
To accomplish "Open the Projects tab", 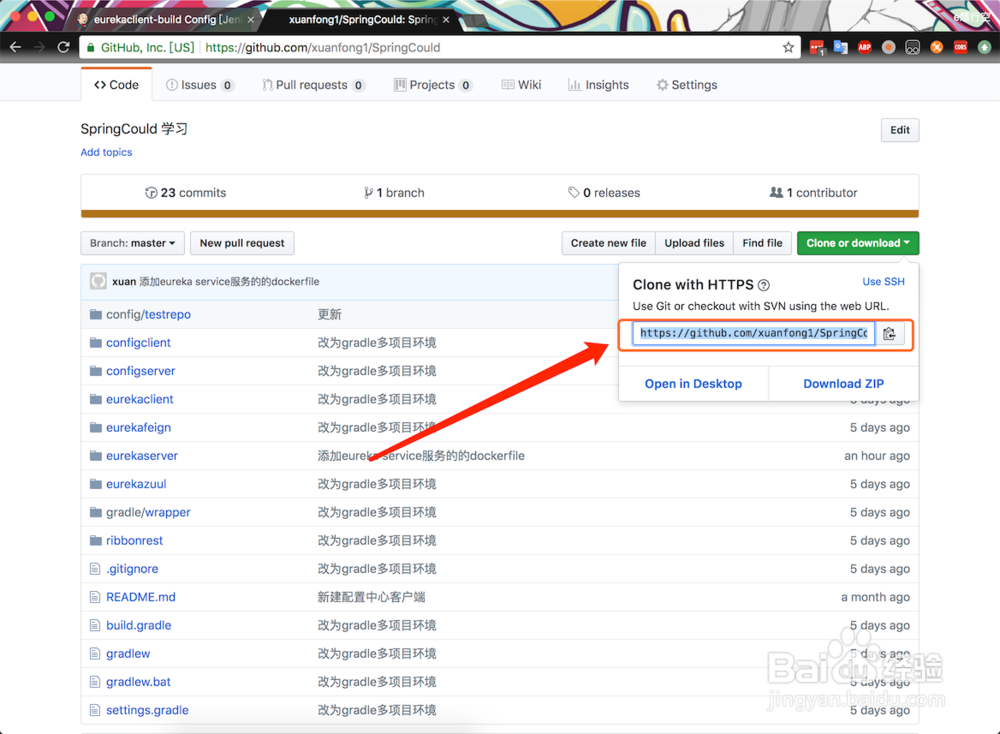I will coord(433,85).
